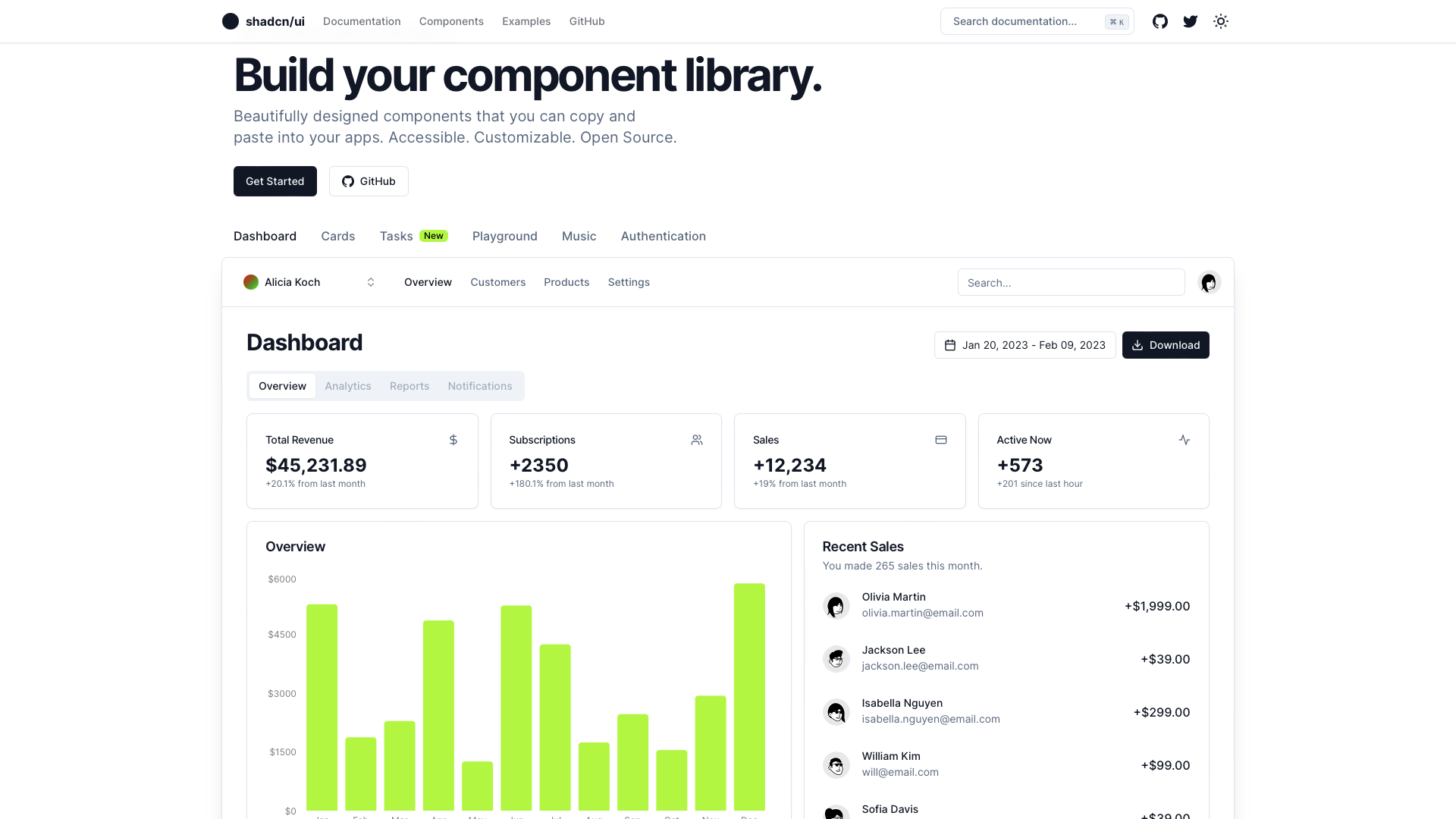Switch to the Notifications tab

point(480,386)
